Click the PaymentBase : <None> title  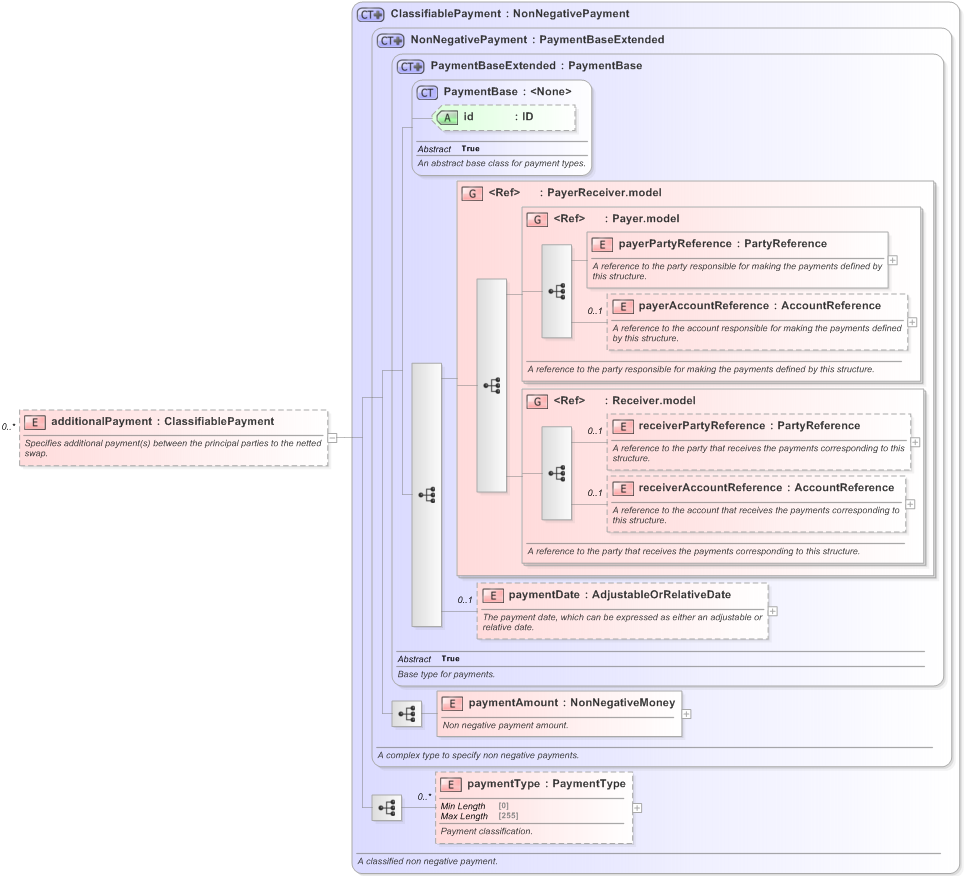tap(507, 92)
